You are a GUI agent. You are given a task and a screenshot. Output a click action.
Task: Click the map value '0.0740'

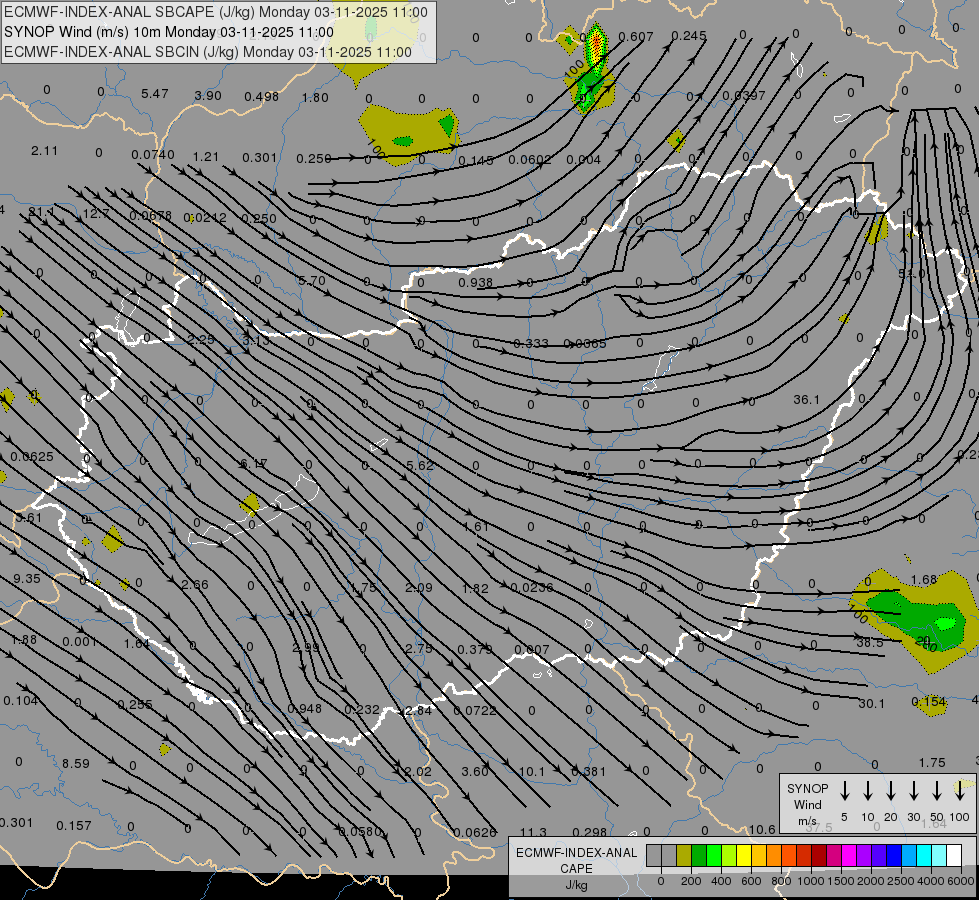coord(153,154)
